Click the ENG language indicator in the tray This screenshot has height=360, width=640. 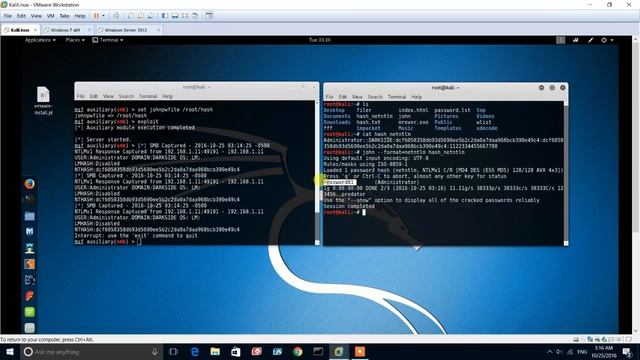click(x=582, y=352)
